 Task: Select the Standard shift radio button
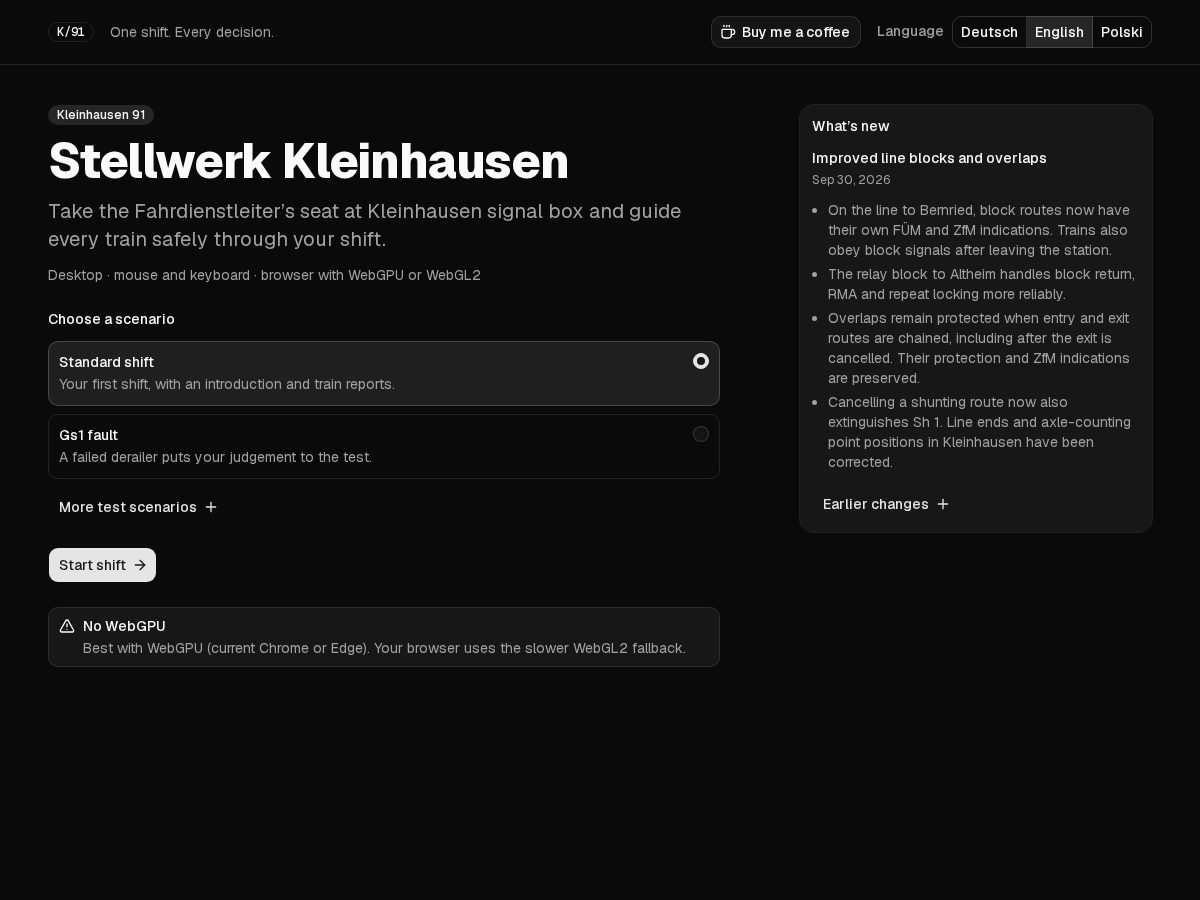701,361
